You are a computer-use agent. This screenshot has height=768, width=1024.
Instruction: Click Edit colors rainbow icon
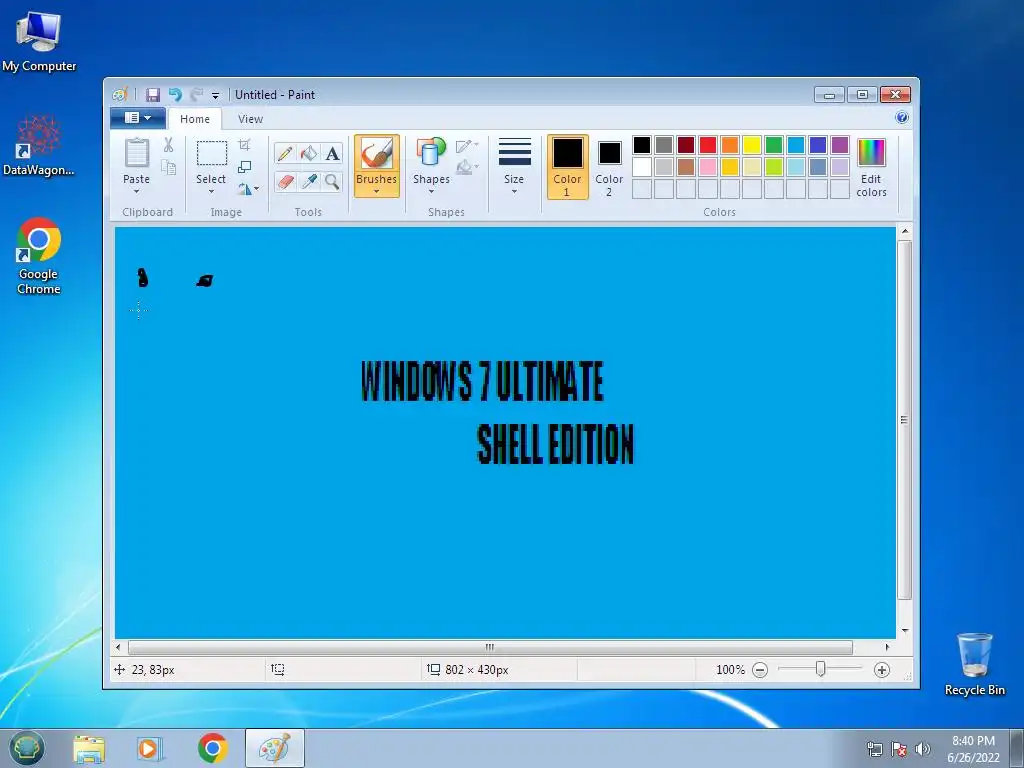point(871,153)
